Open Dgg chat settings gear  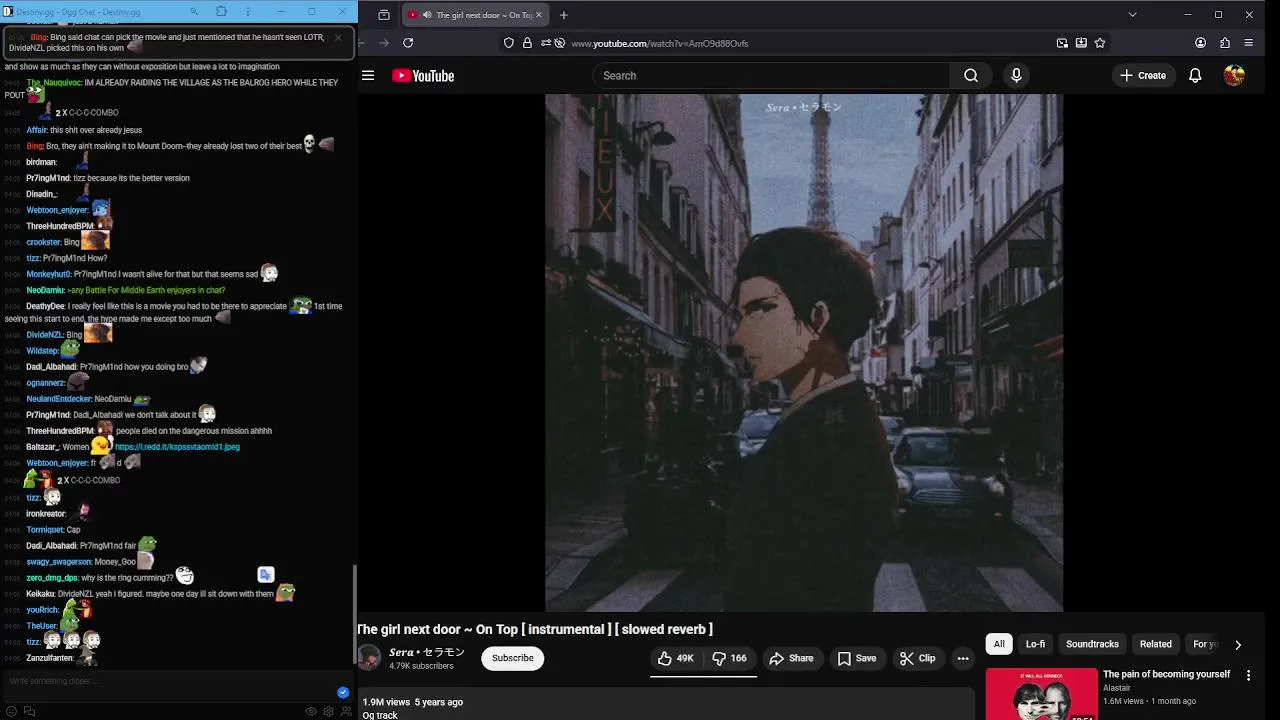click(328, 711)
